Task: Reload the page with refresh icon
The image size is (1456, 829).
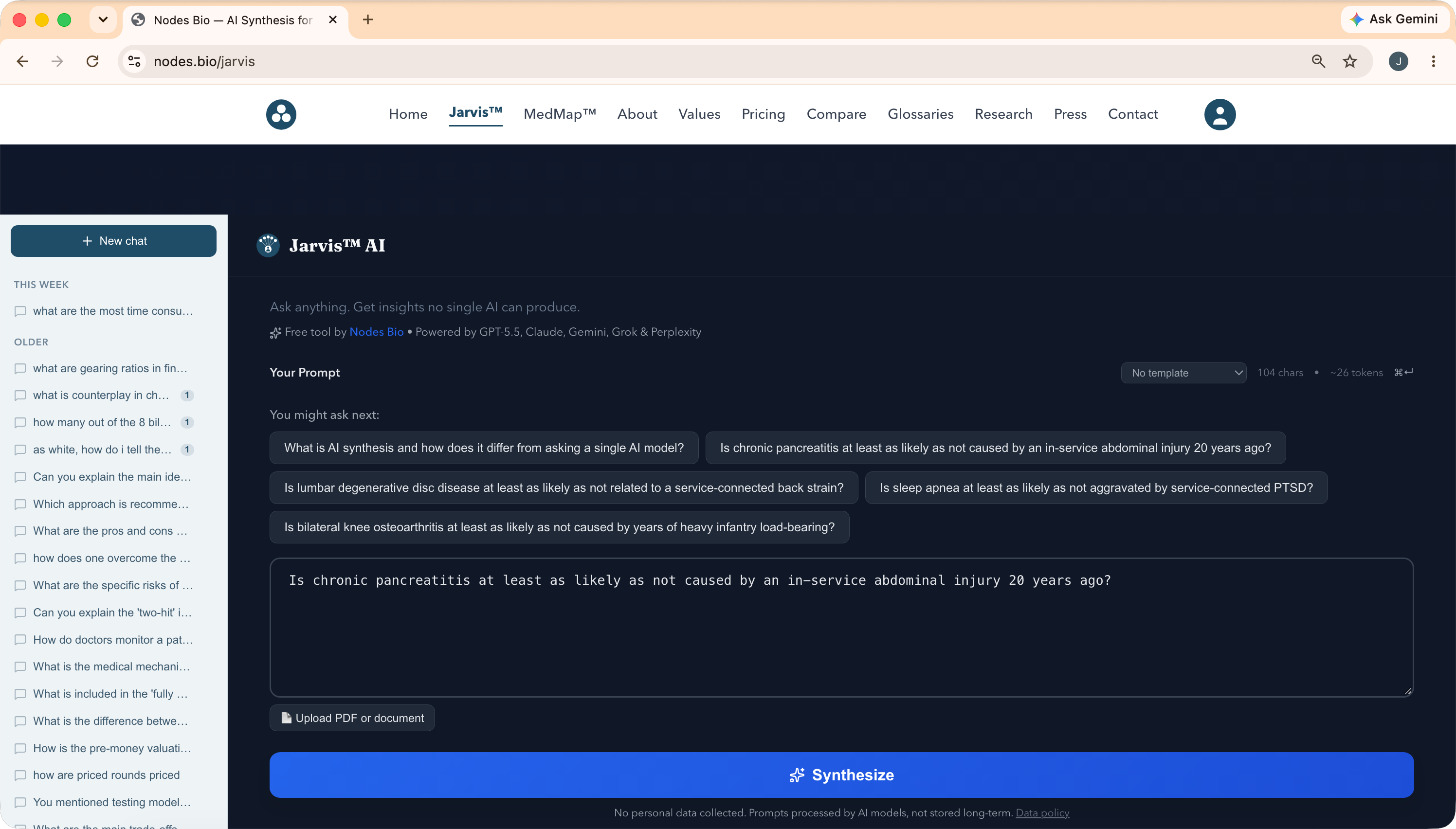Action: [93, 61]
